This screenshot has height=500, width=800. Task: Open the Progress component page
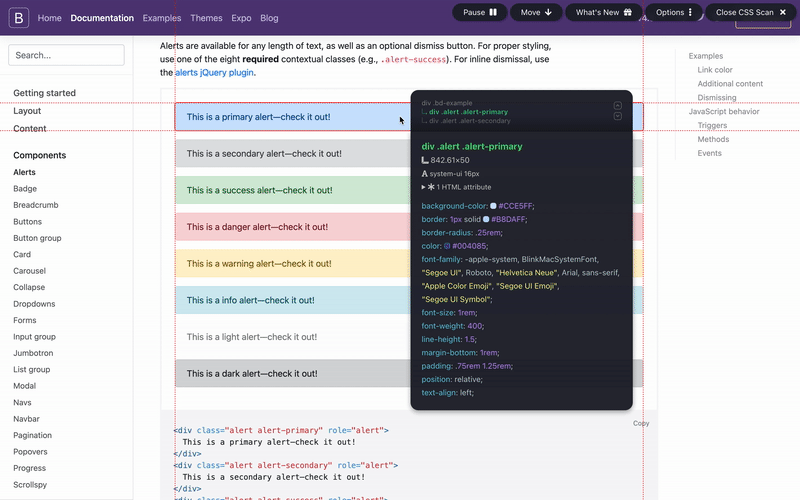pos(30,468)
